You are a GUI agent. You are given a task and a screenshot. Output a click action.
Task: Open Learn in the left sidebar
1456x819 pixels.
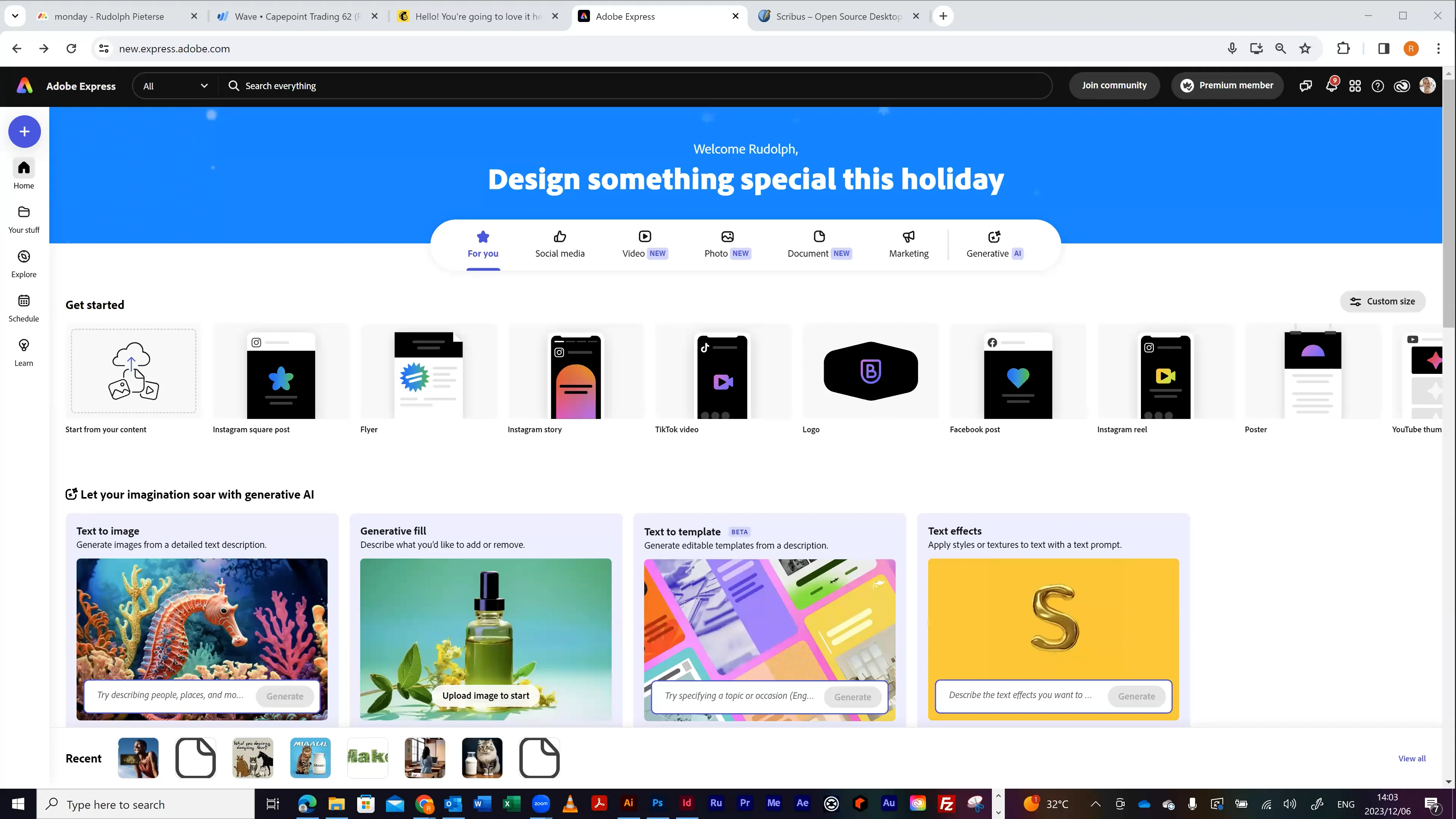click(24, 353)
